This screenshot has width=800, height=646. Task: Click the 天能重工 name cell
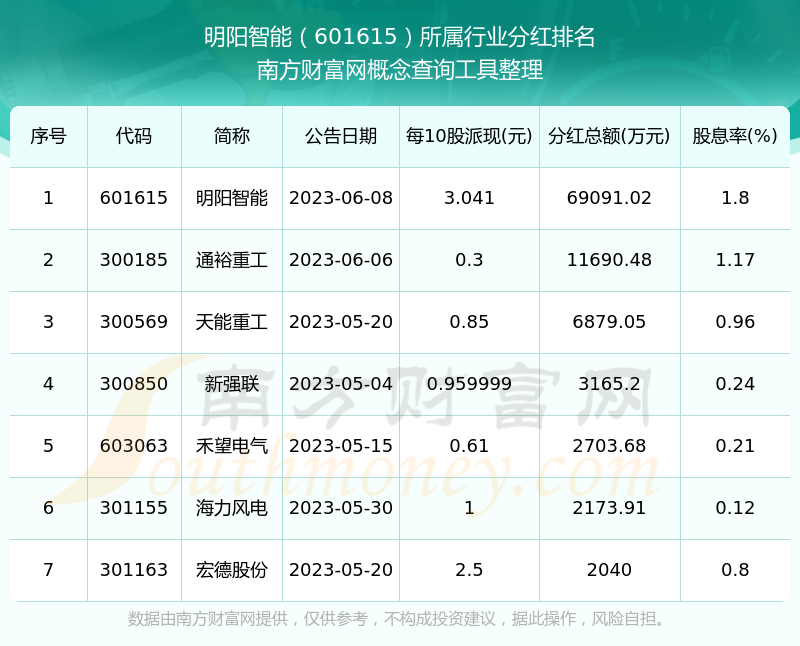(232, 322)
